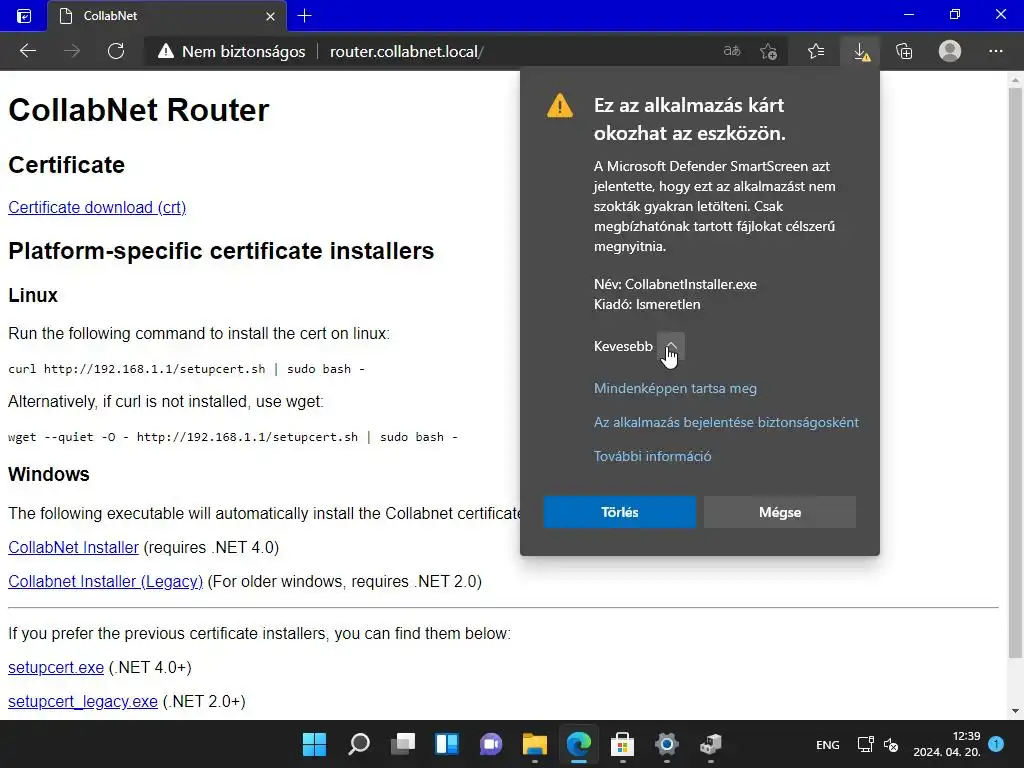
Task: Open the network tray icon
Action: point(866,744)
